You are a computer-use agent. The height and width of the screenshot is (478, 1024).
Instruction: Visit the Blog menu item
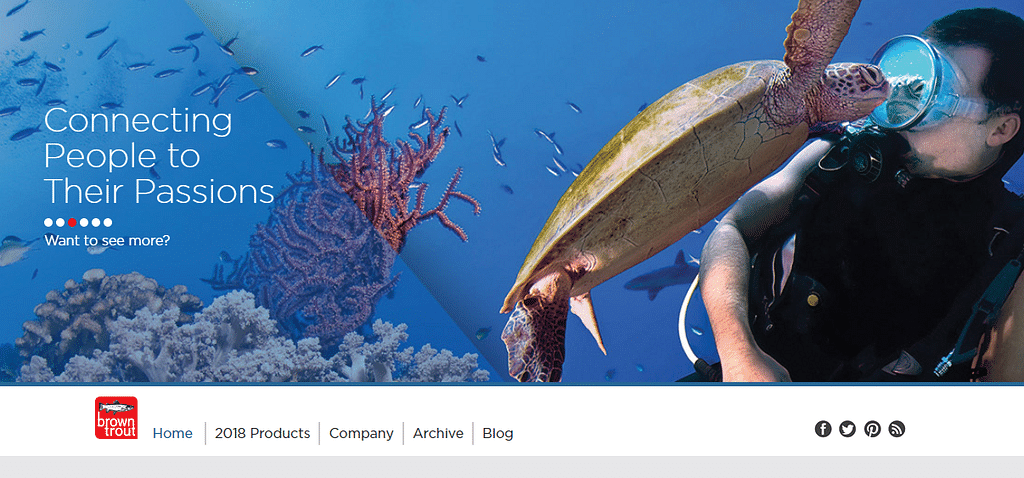(x=498, y=434)
